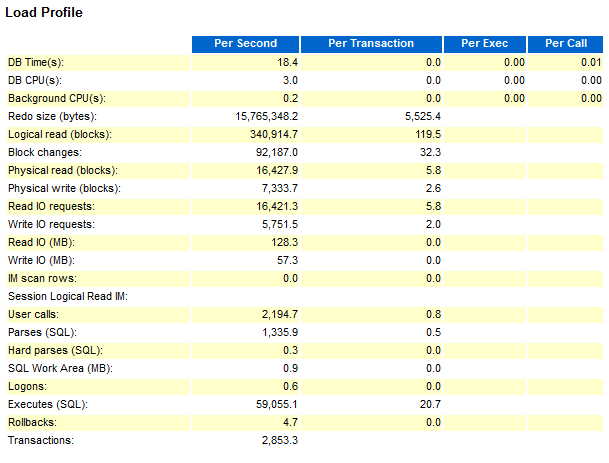The width and height of the screenshot is (609, 463).
Task: Select the write IO requests value 5,751.5
Action: coord(280,225)
